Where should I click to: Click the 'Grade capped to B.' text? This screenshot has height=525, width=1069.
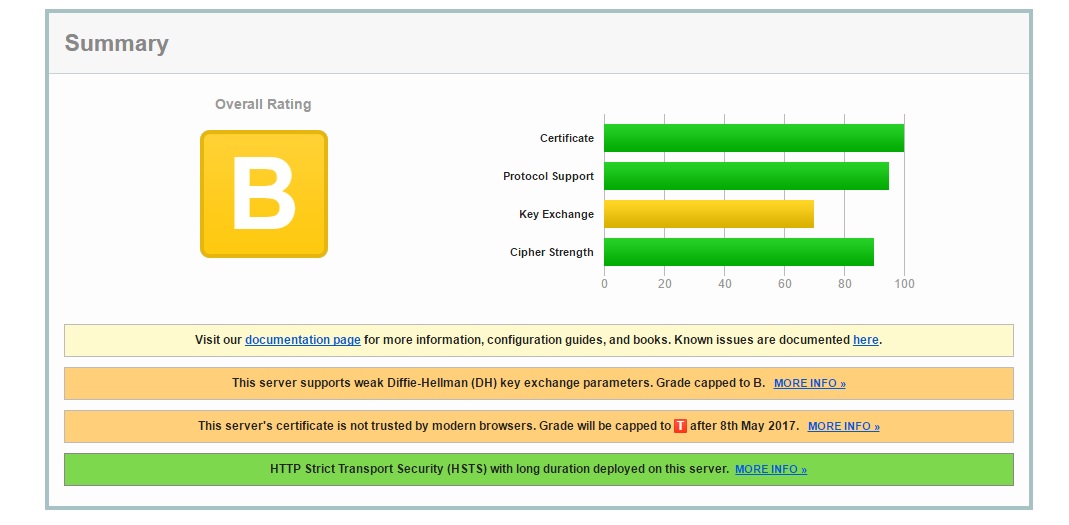[x=710, y=383]
